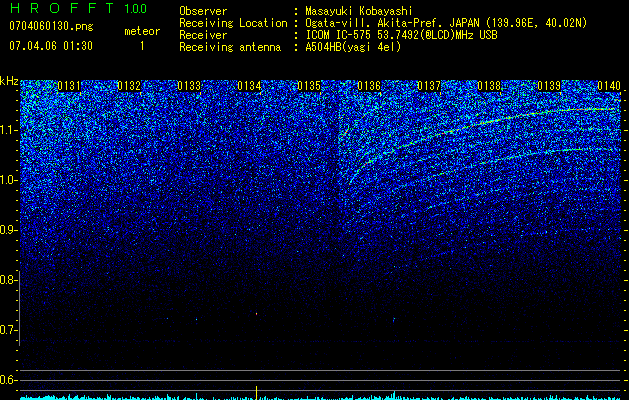Click the tall yellow spike in bottom power graph

256,392
